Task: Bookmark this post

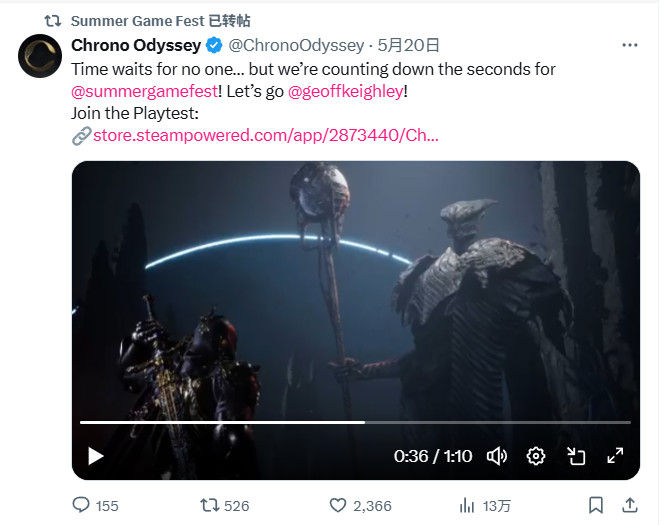Action: (596, 505)
